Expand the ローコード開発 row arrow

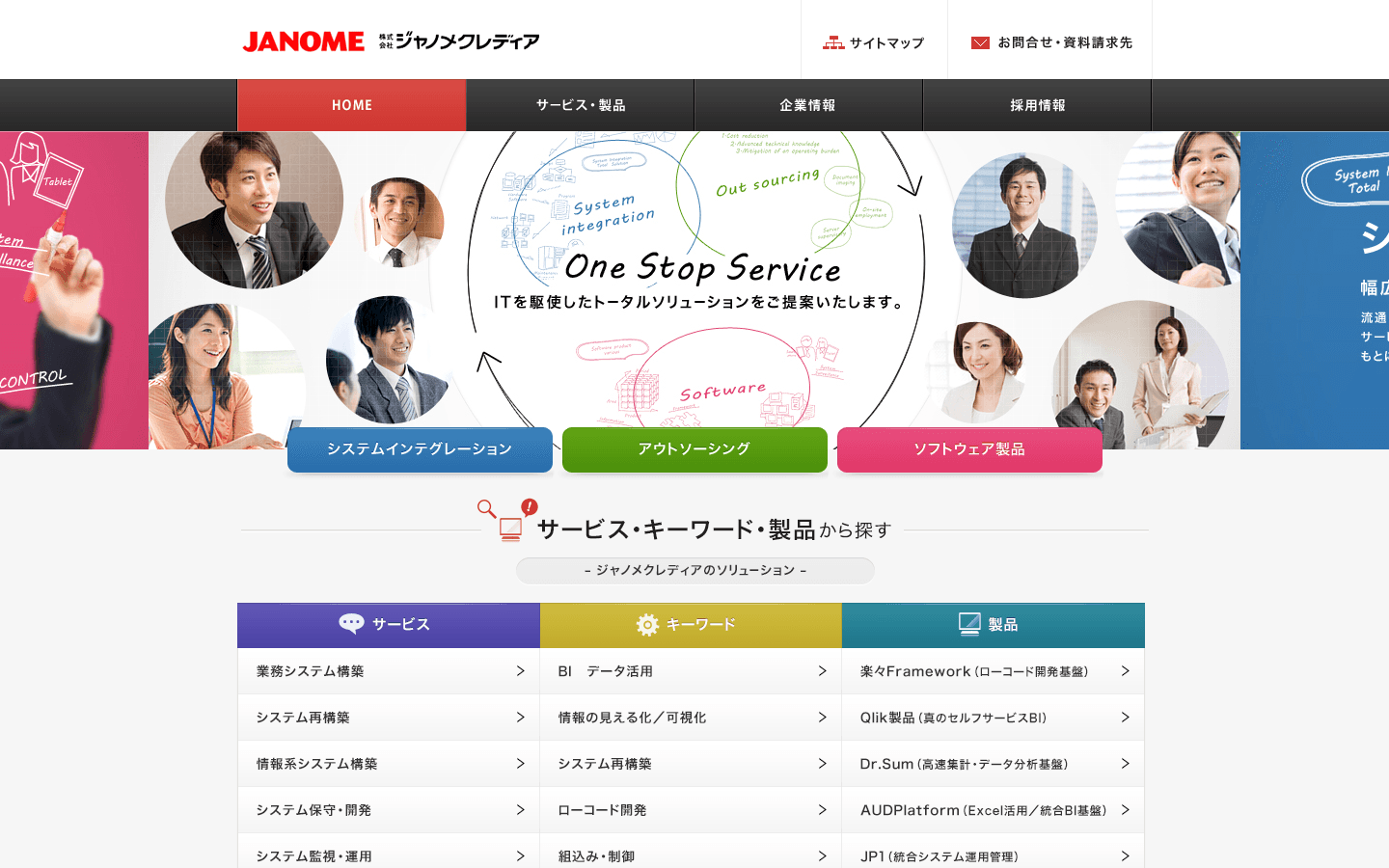click(x=823, y=810)
